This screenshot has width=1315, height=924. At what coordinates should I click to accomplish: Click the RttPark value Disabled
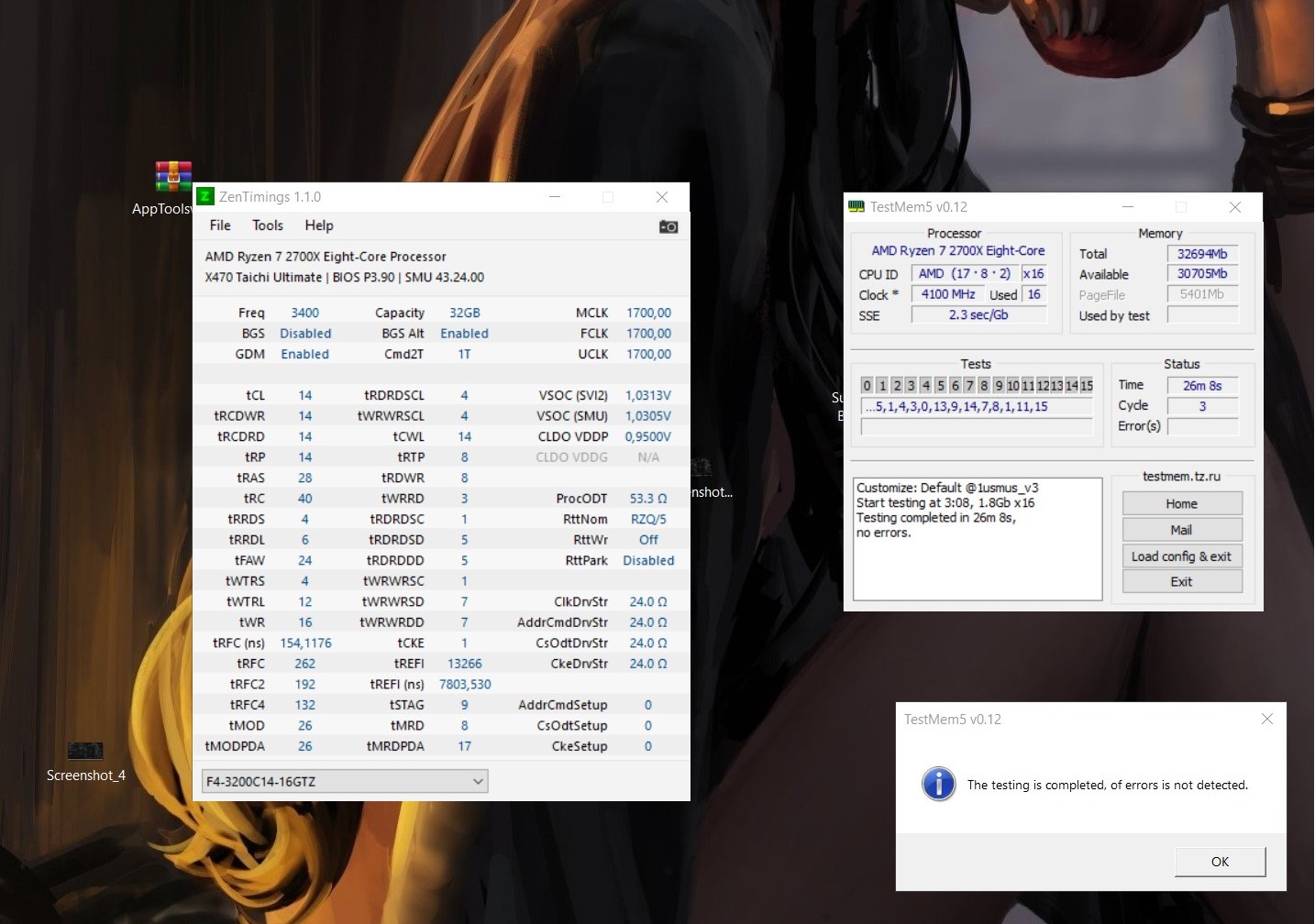(x=648, y=561)
